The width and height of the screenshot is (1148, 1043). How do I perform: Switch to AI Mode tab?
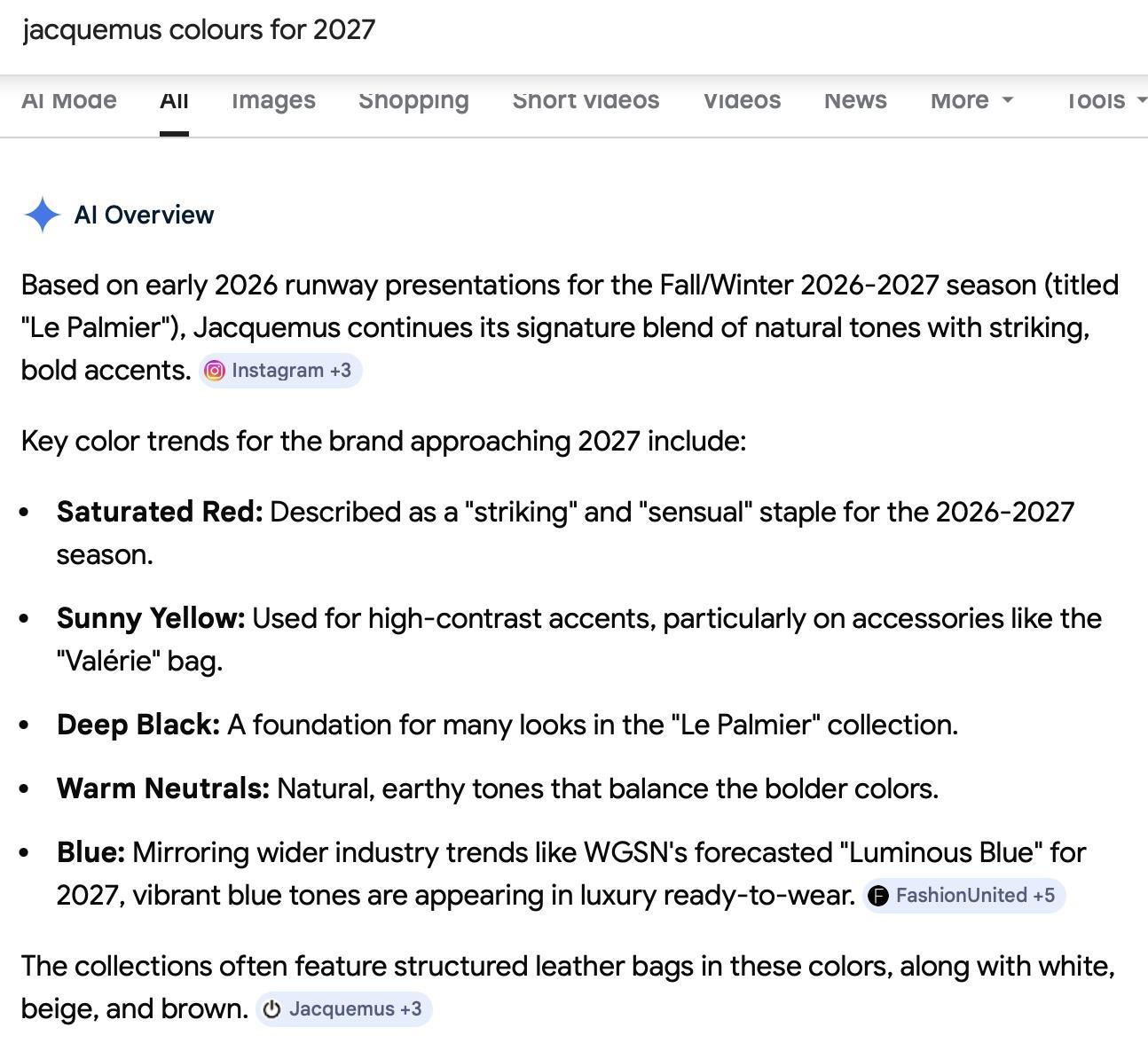coord(69,100)
